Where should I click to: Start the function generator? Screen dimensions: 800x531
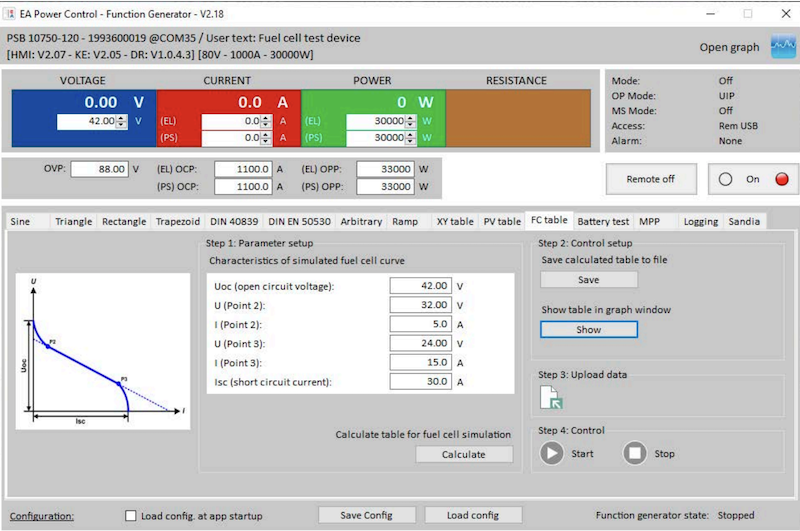pyautogui.click(x=553, y=453)
